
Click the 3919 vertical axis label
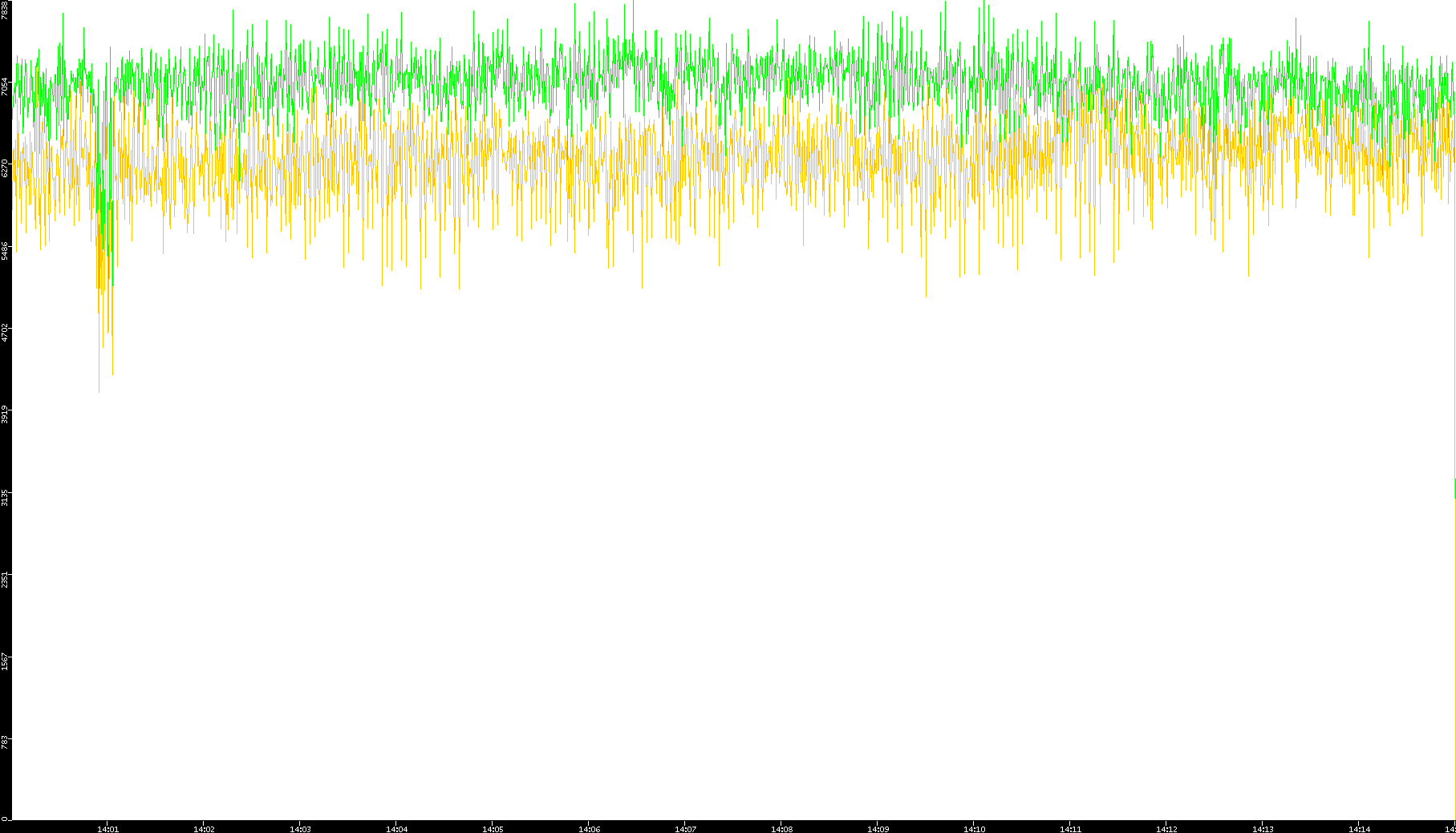coord(6,414)
